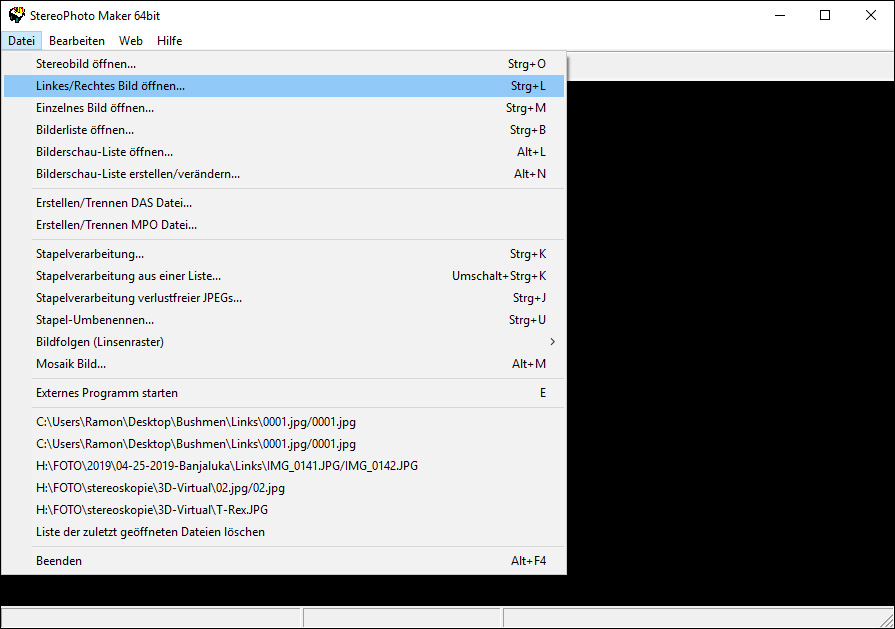
Task: Open recent file IMG_0141.JPG/IMG_0142.JPG
Action: pyautogui.click(x=284, y=466)
